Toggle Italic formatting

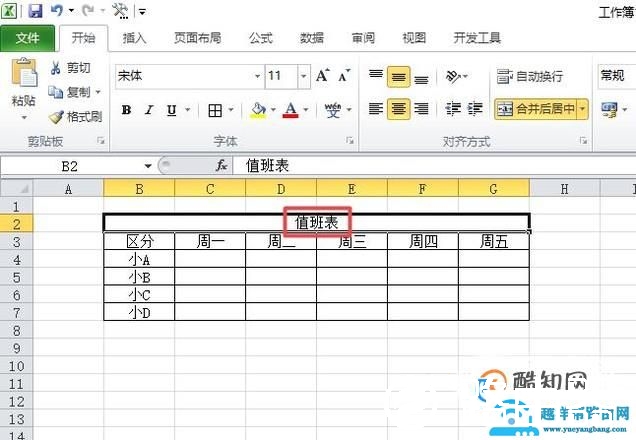click(149, 110)
